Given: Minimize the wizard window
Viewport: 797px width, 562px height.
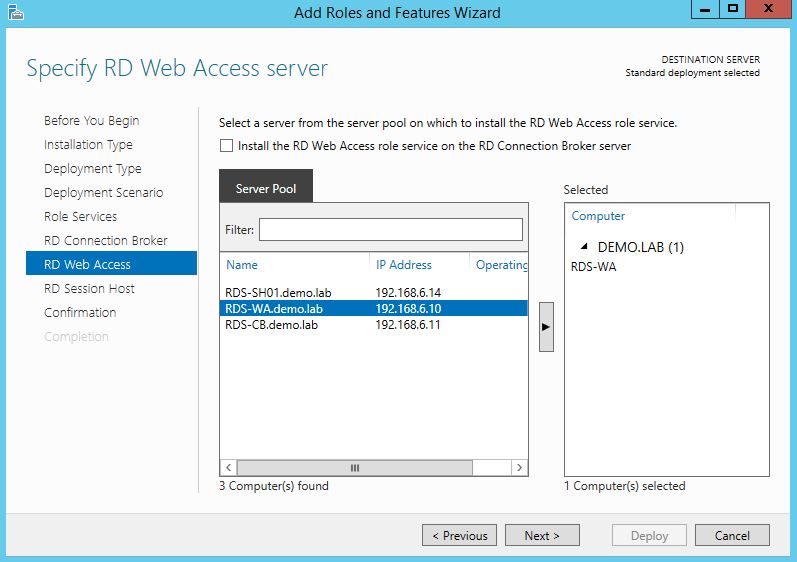Looking at the screenshot, I should point(706,10).
